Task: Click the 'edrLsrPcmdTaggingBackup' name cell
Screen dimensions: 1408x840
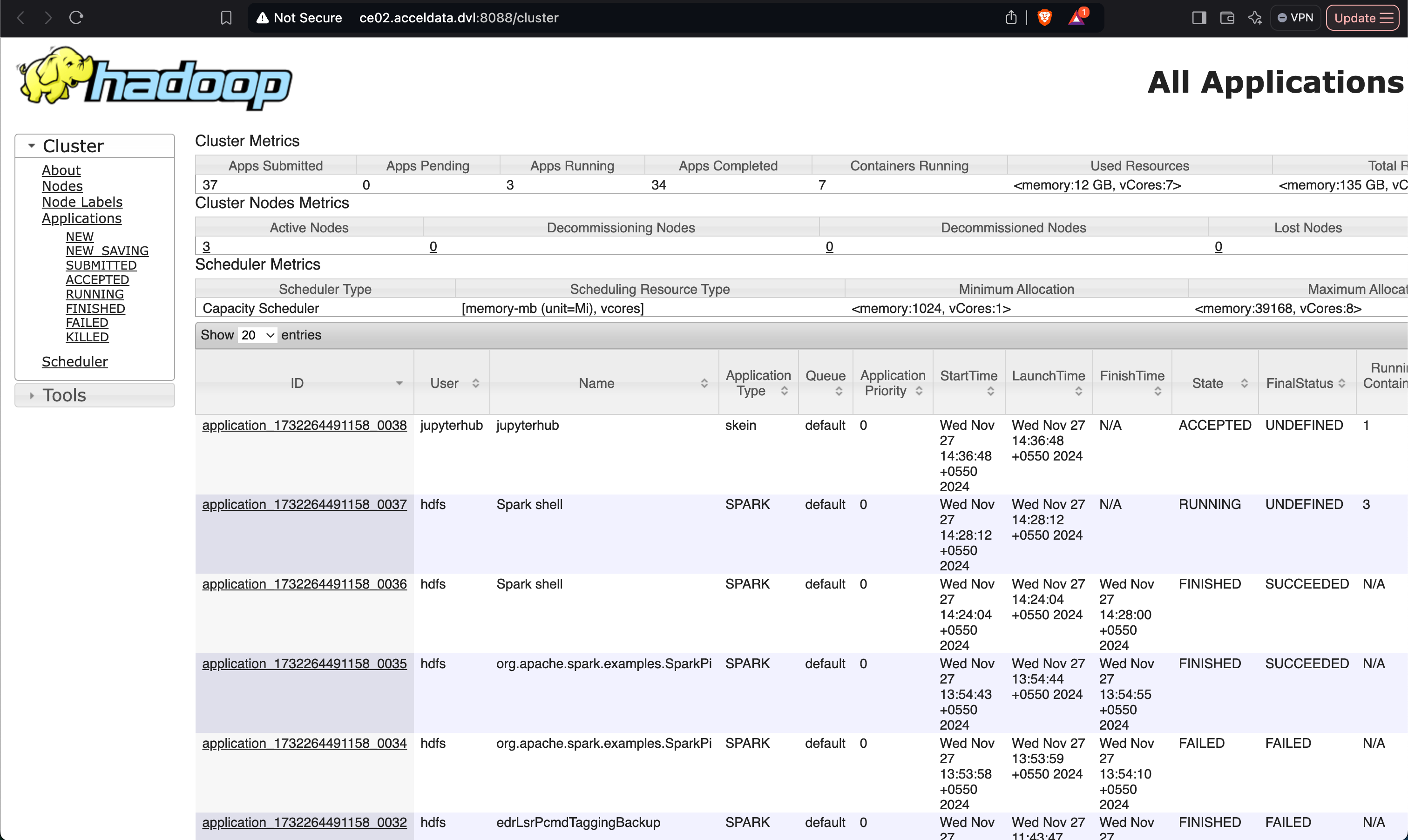Action: coord(578,823)
